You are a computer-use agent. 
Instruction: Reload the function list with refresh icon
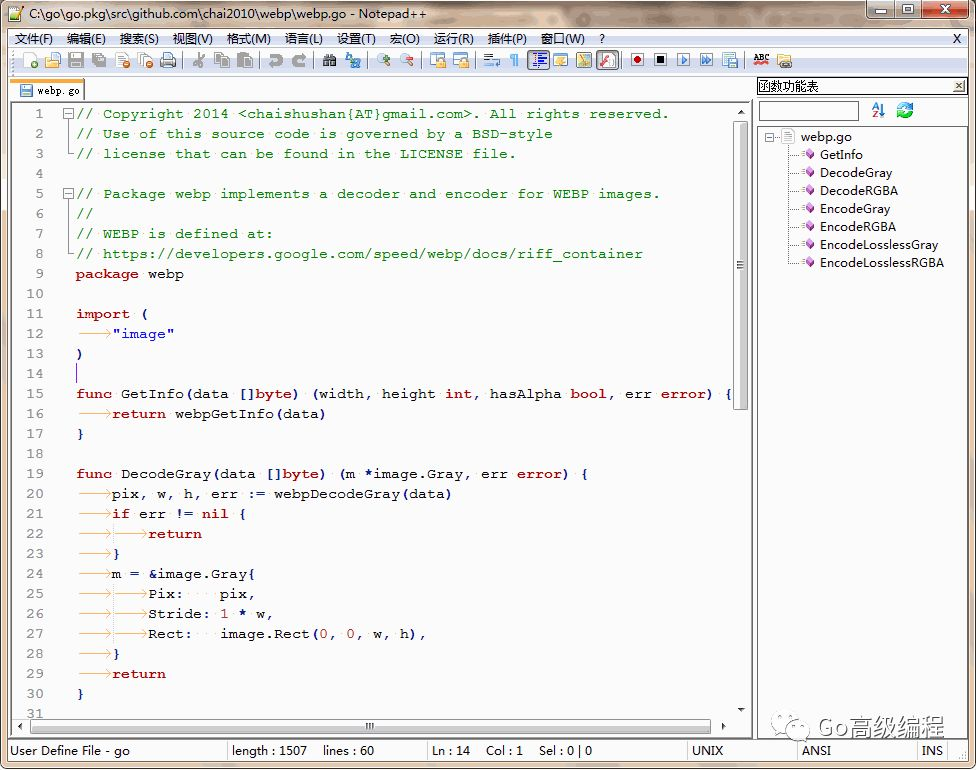[904, 110]
